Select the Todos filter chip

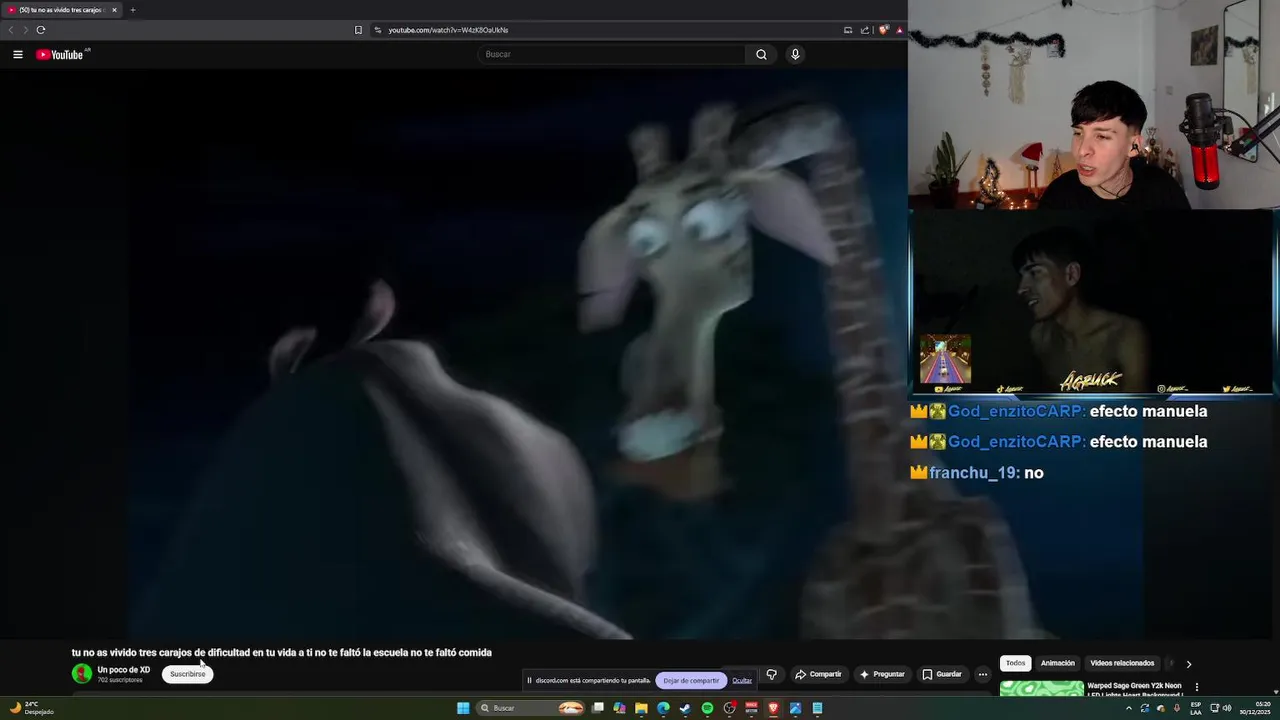click(1016, 663)
